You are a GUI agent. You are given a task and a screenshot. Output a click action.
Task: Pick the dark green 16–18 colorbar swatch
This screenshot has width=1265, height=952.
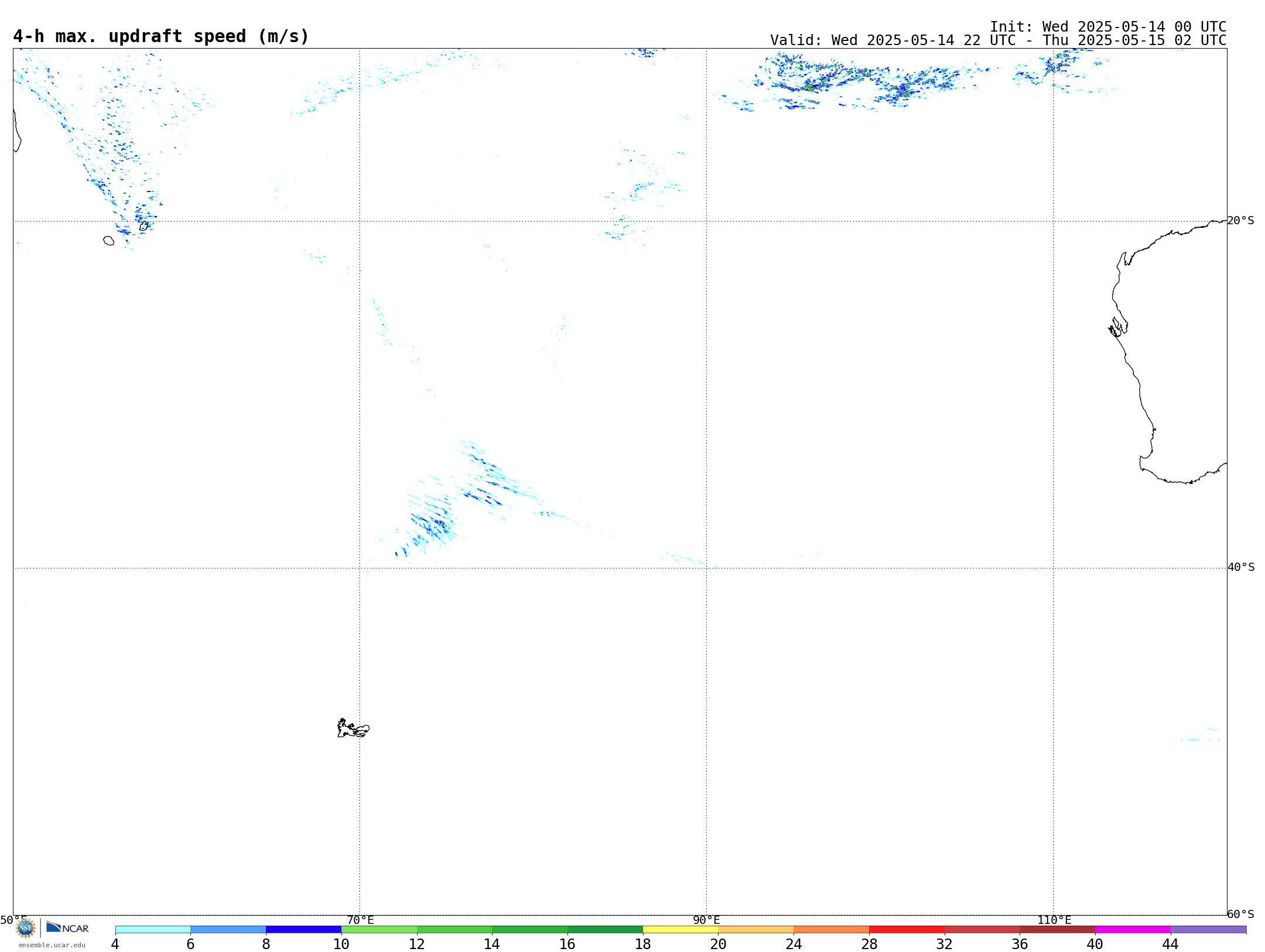605,930
